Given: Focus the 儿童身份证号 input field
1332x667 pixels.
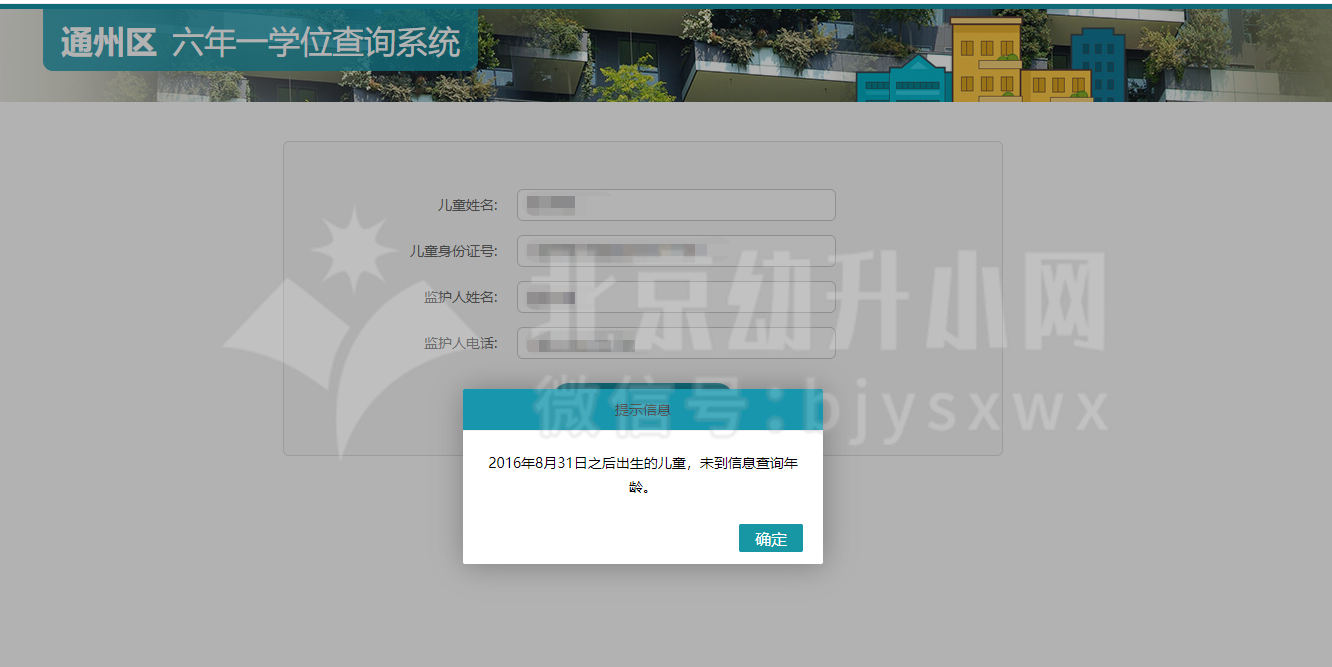Looking at the screenshot, I should 676,251.
